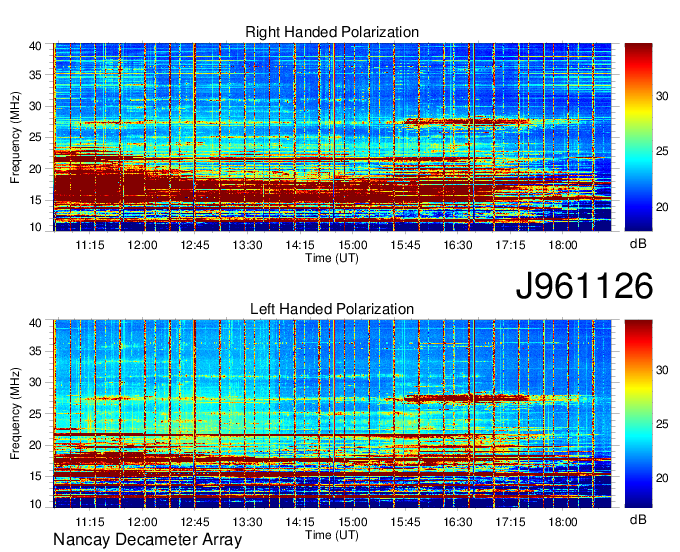Image resolution: width=680 pixels, height=552 pixels.
Task: Click the 40 MHz tick of Right Handed plot
Action: [35, 46]
